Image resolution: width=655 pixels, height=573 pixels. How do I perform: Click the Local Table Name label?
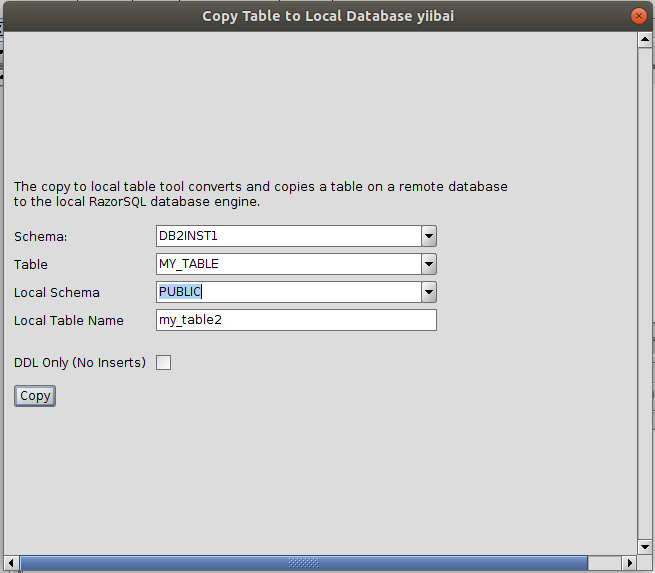[69, 320]
